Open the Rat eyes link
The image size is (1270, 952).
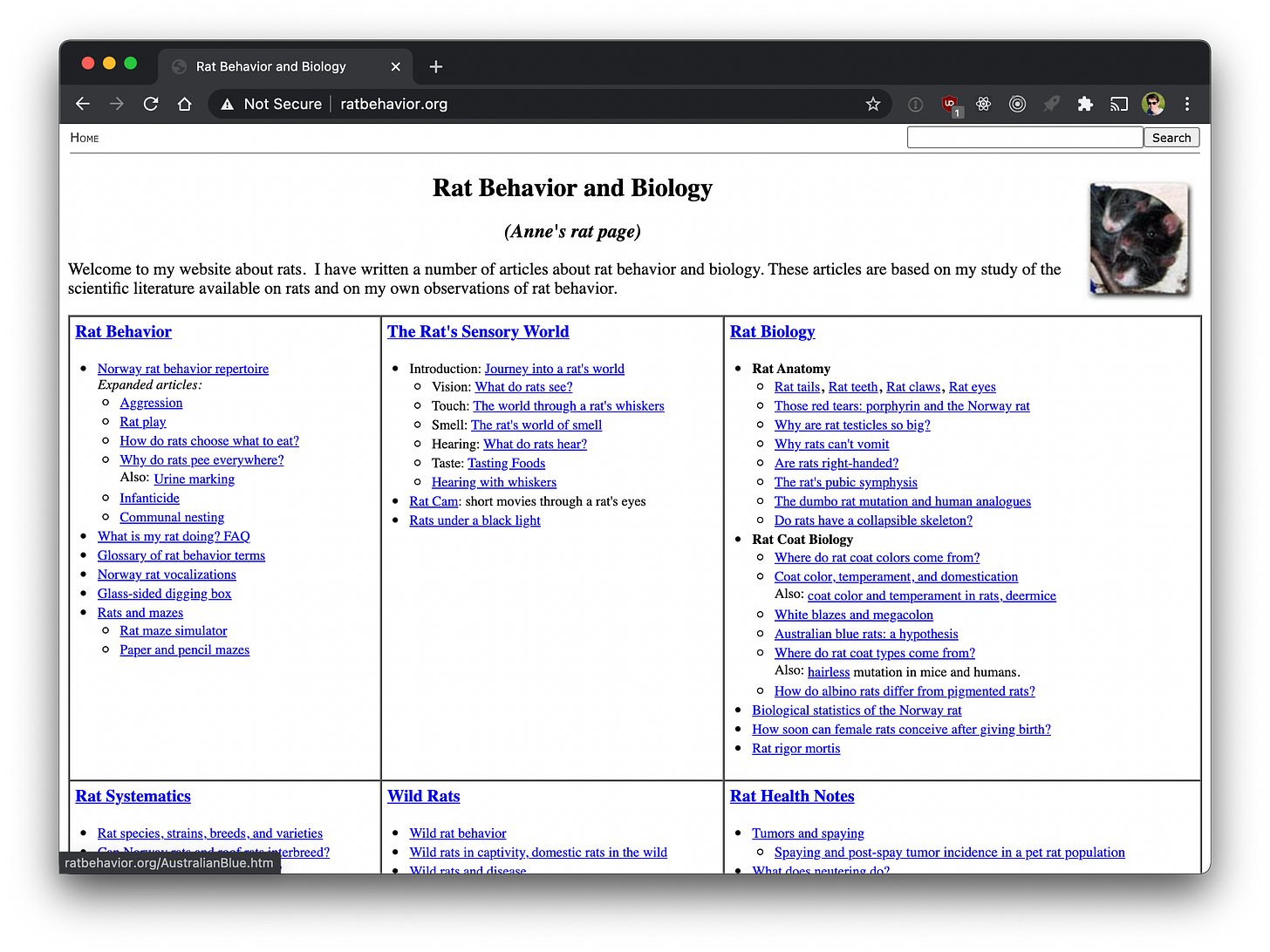(x=972, y=386)
